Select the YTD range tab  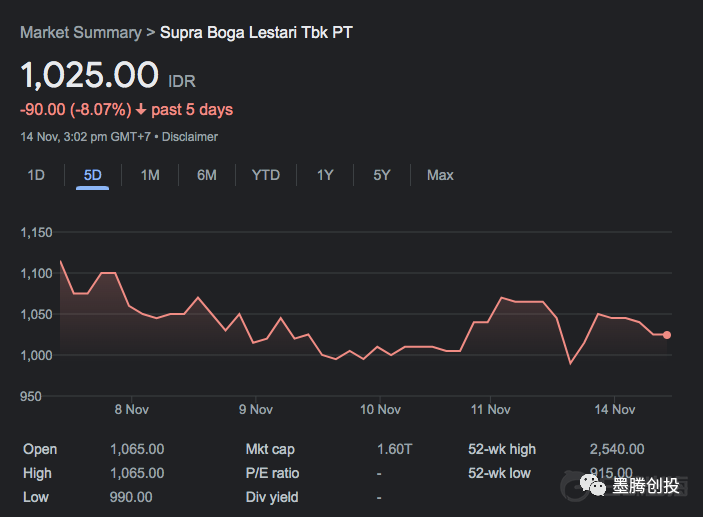click(x=265, y=175)
